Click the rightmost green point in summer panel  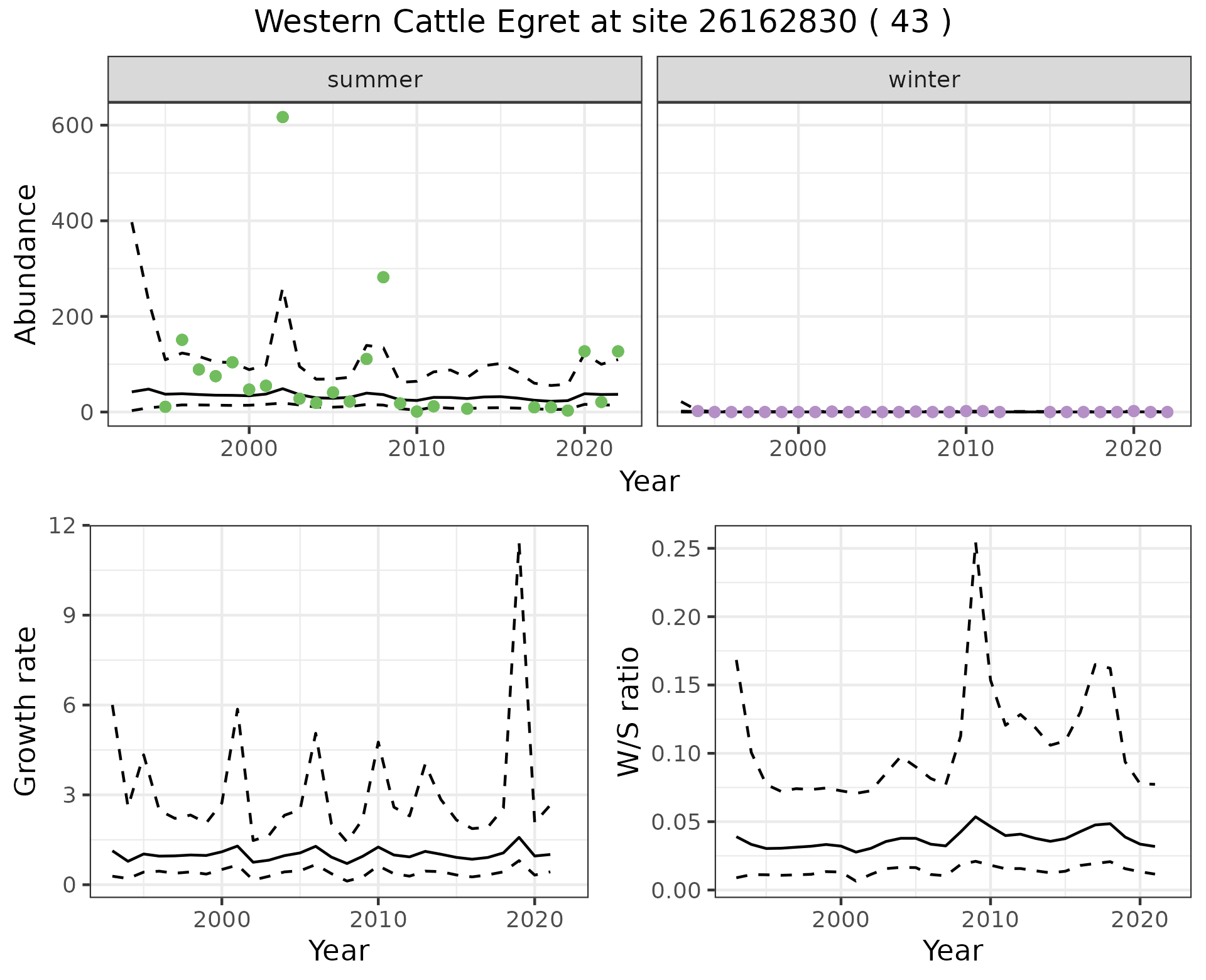tap(617, 351)
